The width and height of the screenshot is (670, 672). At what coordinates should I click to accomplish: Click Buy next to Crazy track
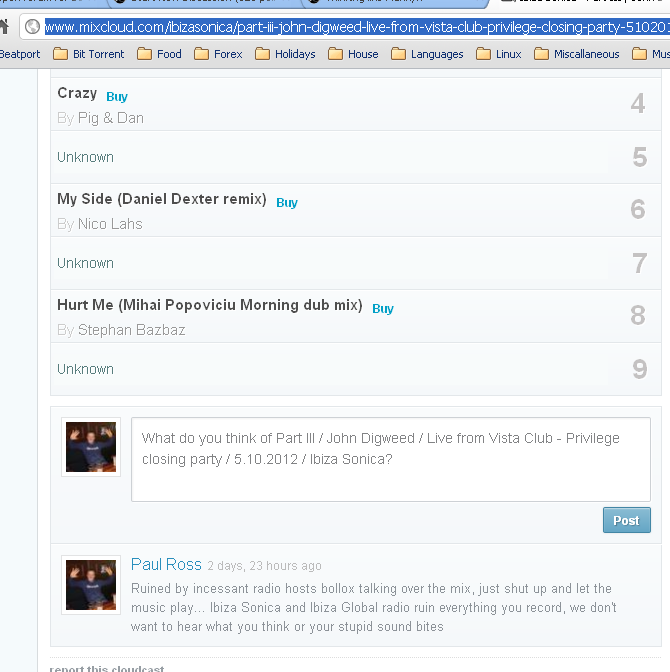[x=117, y=96]
